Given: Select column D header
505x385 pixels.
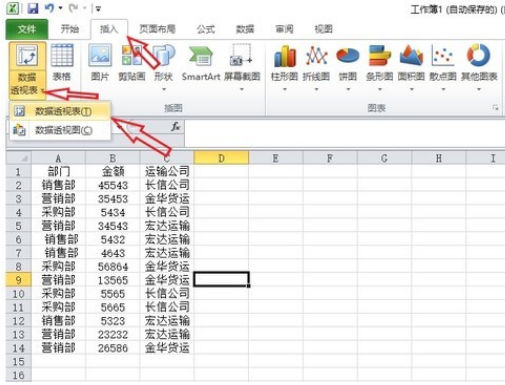Looking at the screenshot, I should tap(221, 158).
